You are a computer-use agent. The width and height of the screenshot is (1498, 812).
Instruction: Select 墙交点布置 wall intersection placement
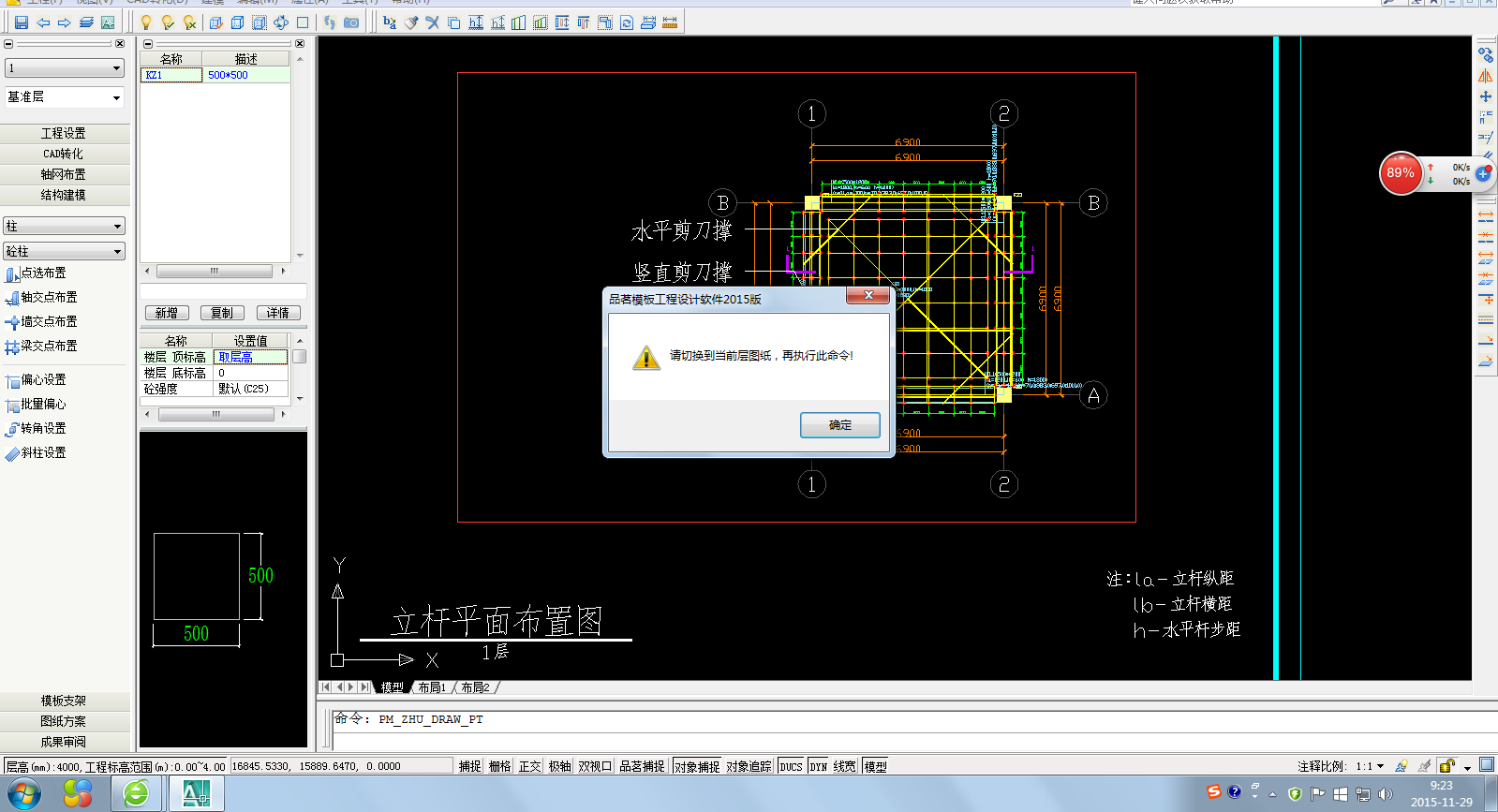point(41,322)
